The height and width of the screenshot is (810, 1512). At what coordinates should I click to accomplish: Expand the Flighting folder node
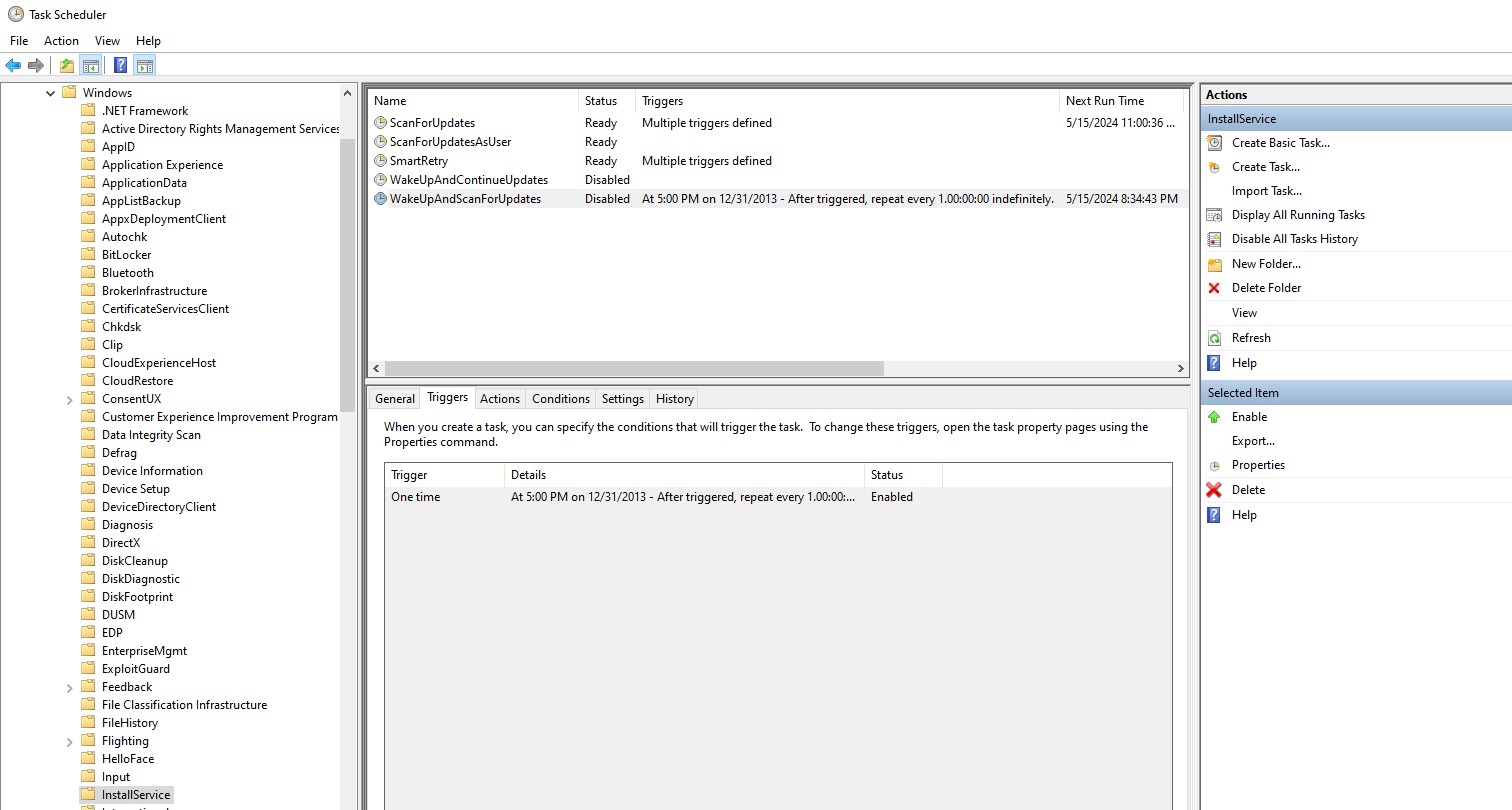point(68,740)
